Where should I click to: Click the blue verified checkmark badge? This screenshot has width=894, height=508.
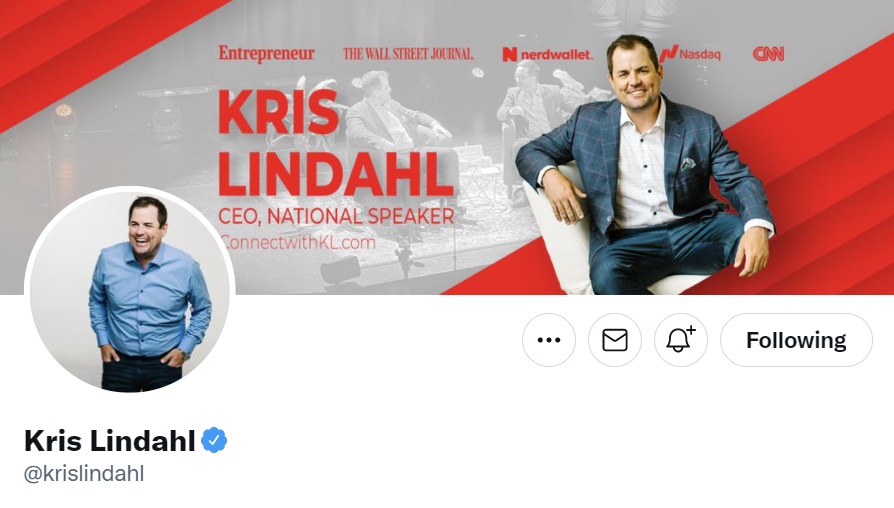tap(214, 440)
